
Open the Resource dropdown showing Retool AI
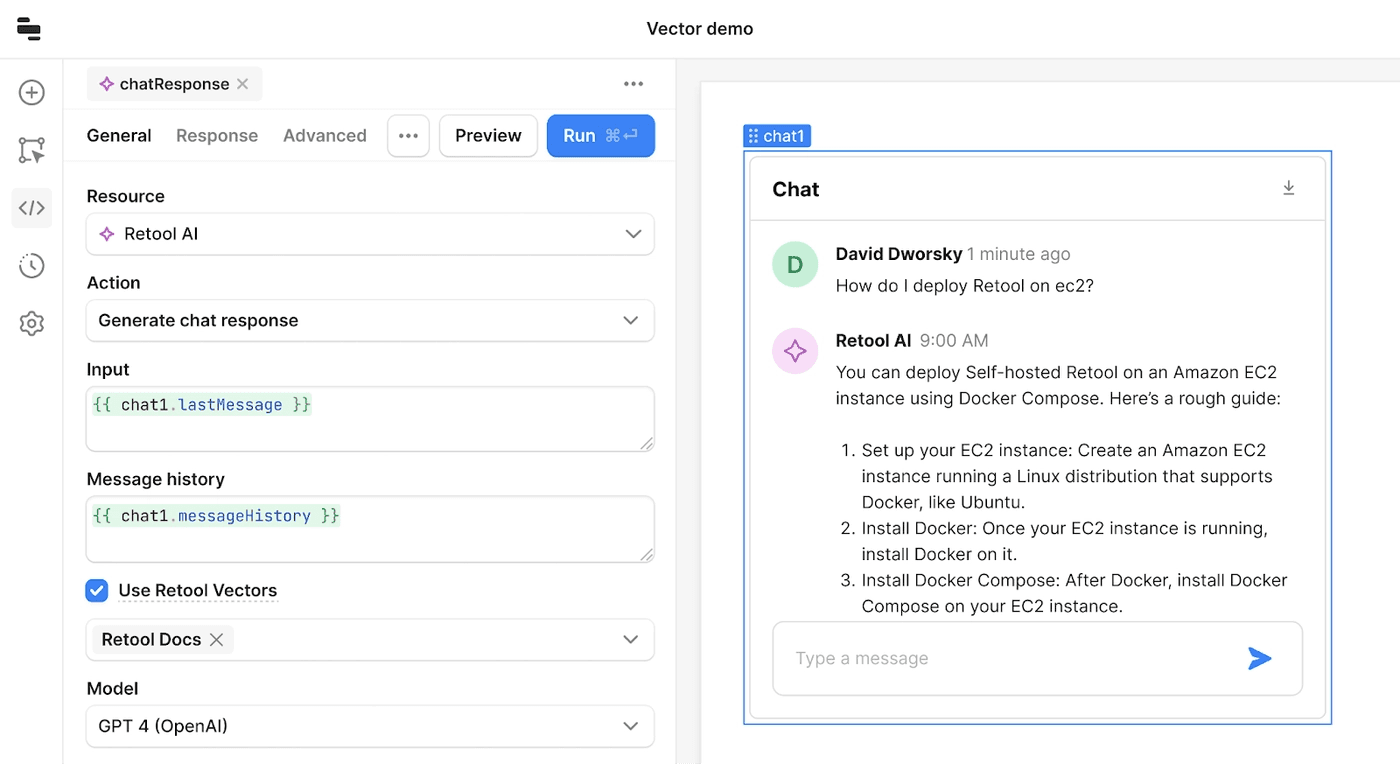pos(370,234)
